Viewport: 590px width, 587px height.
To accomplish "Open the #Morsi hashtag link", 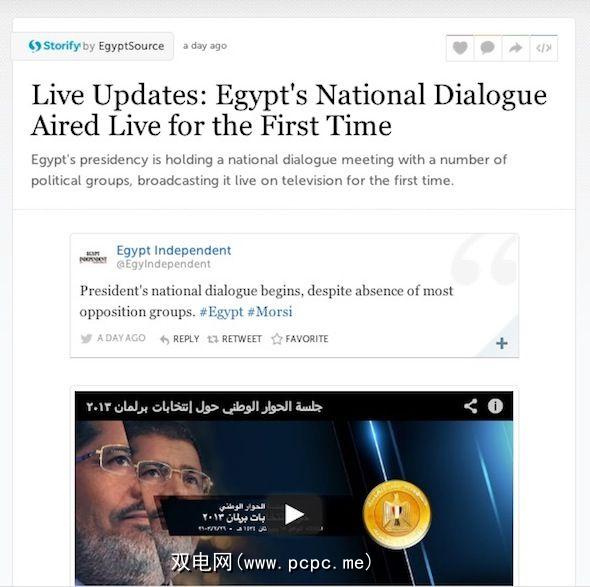I will point(269,312).
